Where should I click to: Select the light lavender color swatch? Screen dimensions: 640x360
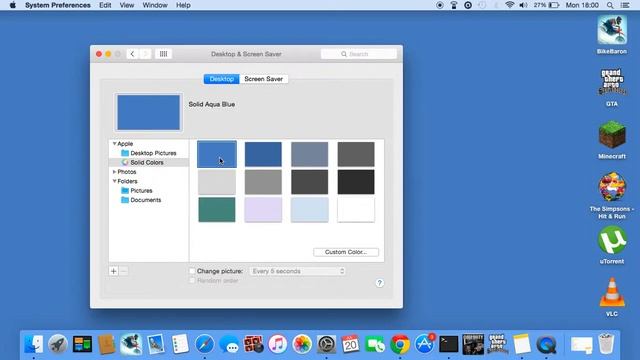tap(263, 210)
